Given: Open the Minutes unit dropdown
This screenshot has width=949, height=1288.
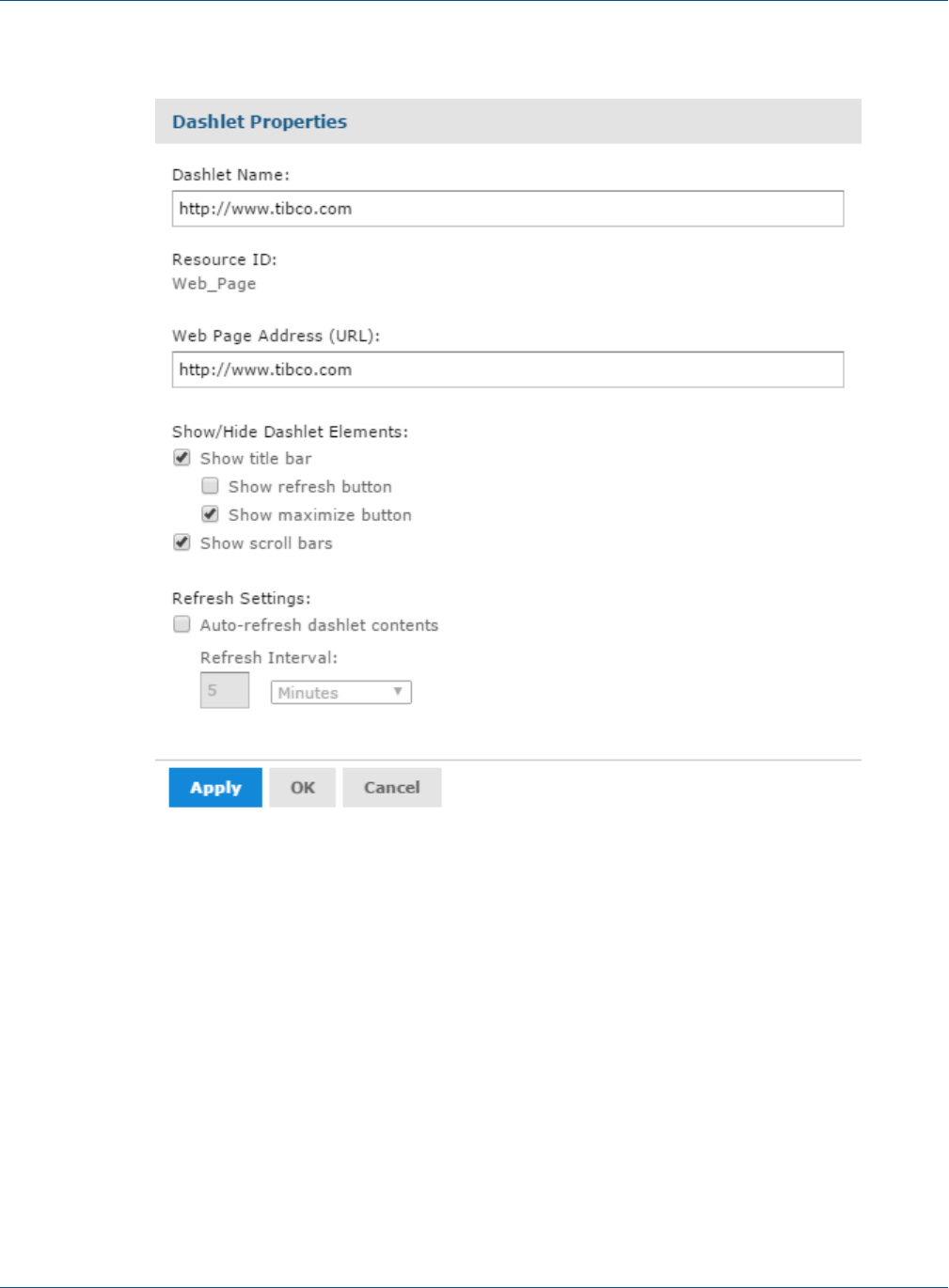Looking at the screenshot, I should pyautogui.click(x=340, y=693).
